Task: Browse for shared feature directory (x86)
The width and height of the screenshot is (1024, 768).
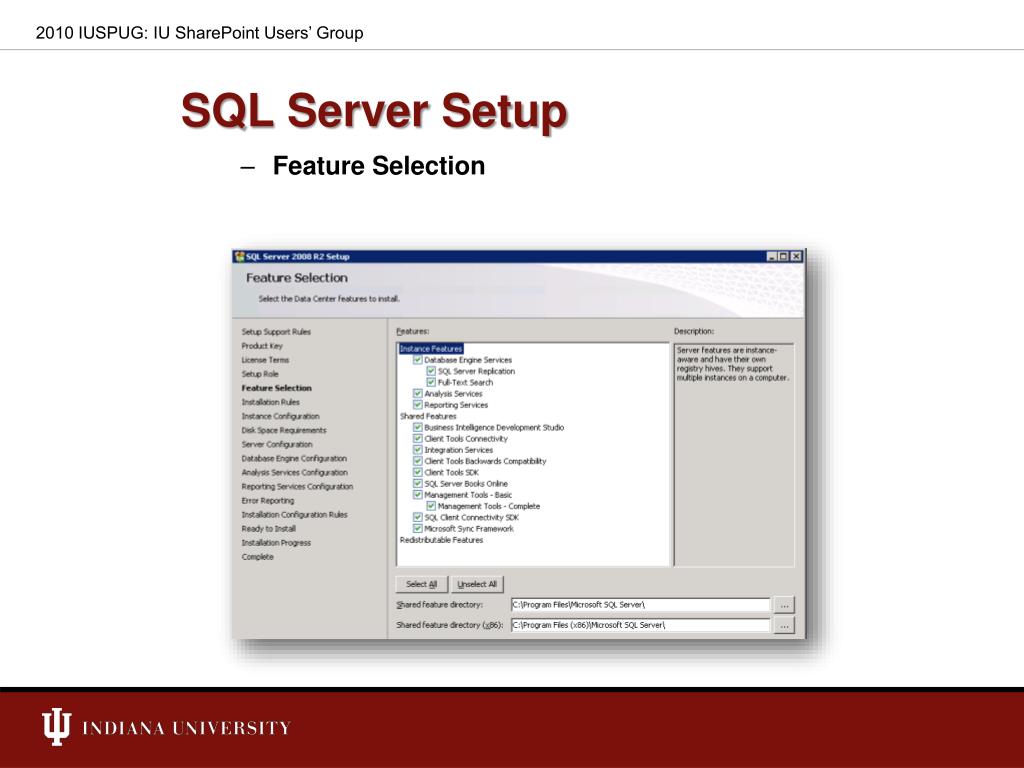Action: click(784, 626)
